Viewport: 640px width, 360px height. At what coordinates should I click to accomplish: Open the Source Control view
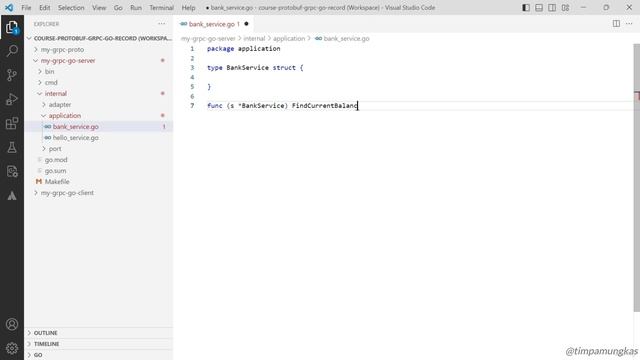12,75
